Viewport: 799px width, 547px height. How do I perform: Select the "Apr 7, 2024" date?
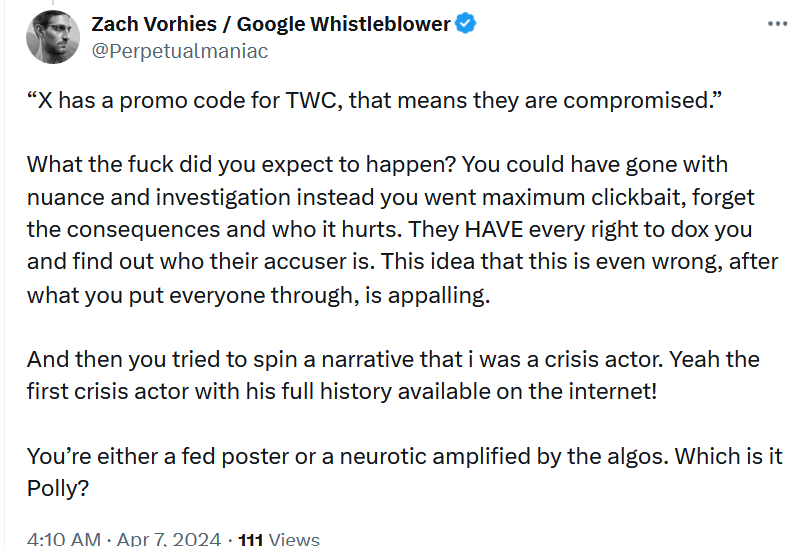point(166,539)
